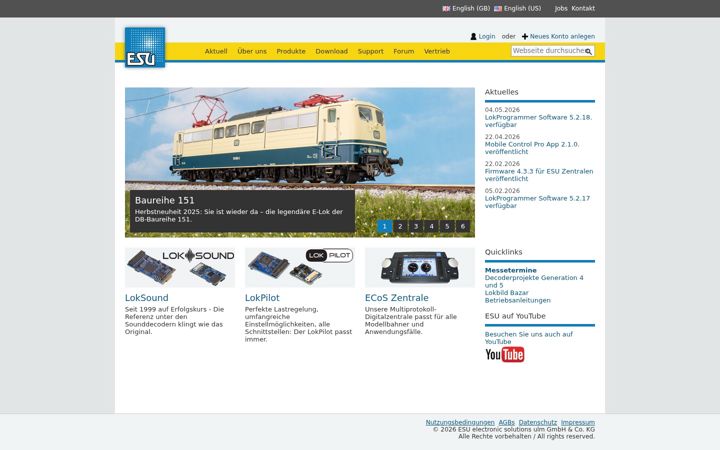Open Mobile Control Pro App 2.1.0 news
Image resolution: width=720 pixels, height=450 pixels.
point(532,148)
